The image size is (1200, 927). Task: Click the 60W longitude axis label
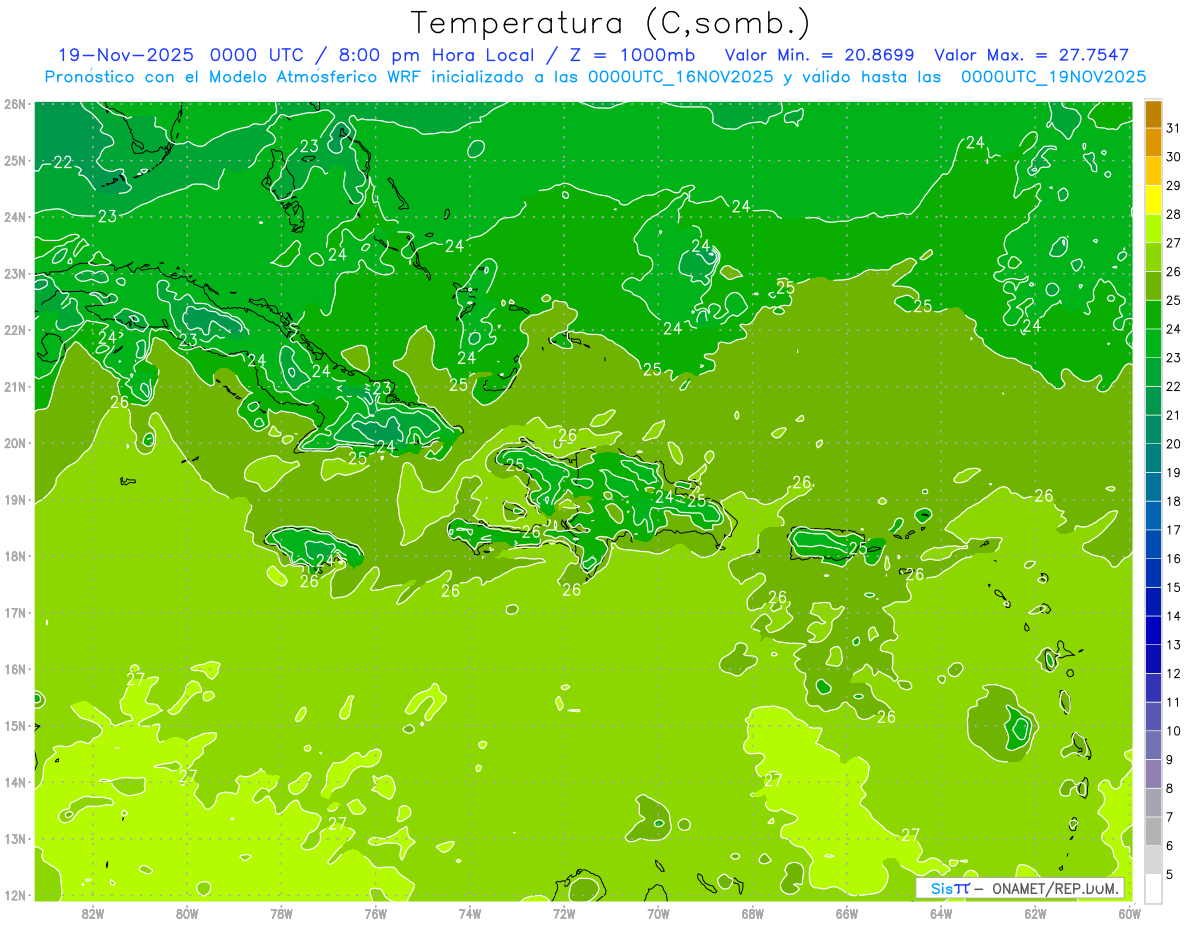pos(1129,914)
